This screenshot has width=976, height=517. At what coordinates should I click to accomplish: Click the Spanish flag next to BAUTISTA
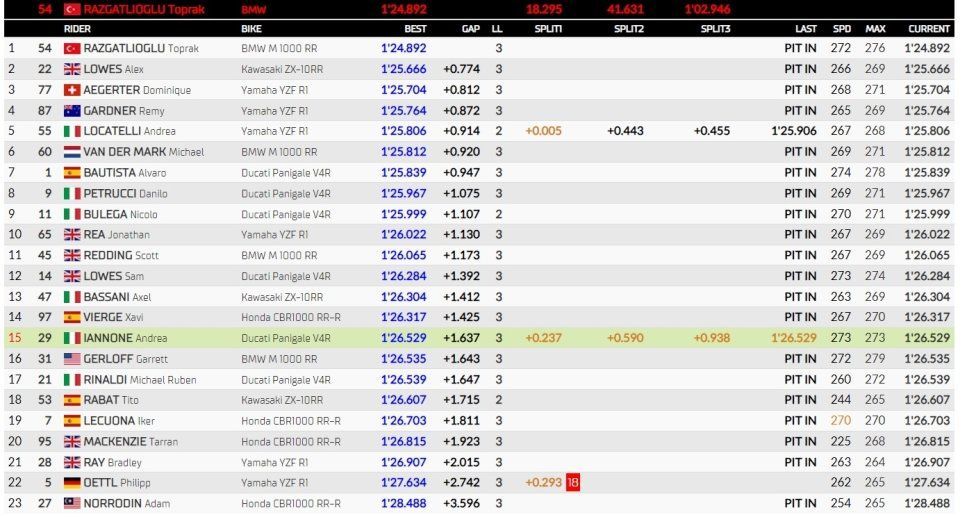(x=72, y=173)
